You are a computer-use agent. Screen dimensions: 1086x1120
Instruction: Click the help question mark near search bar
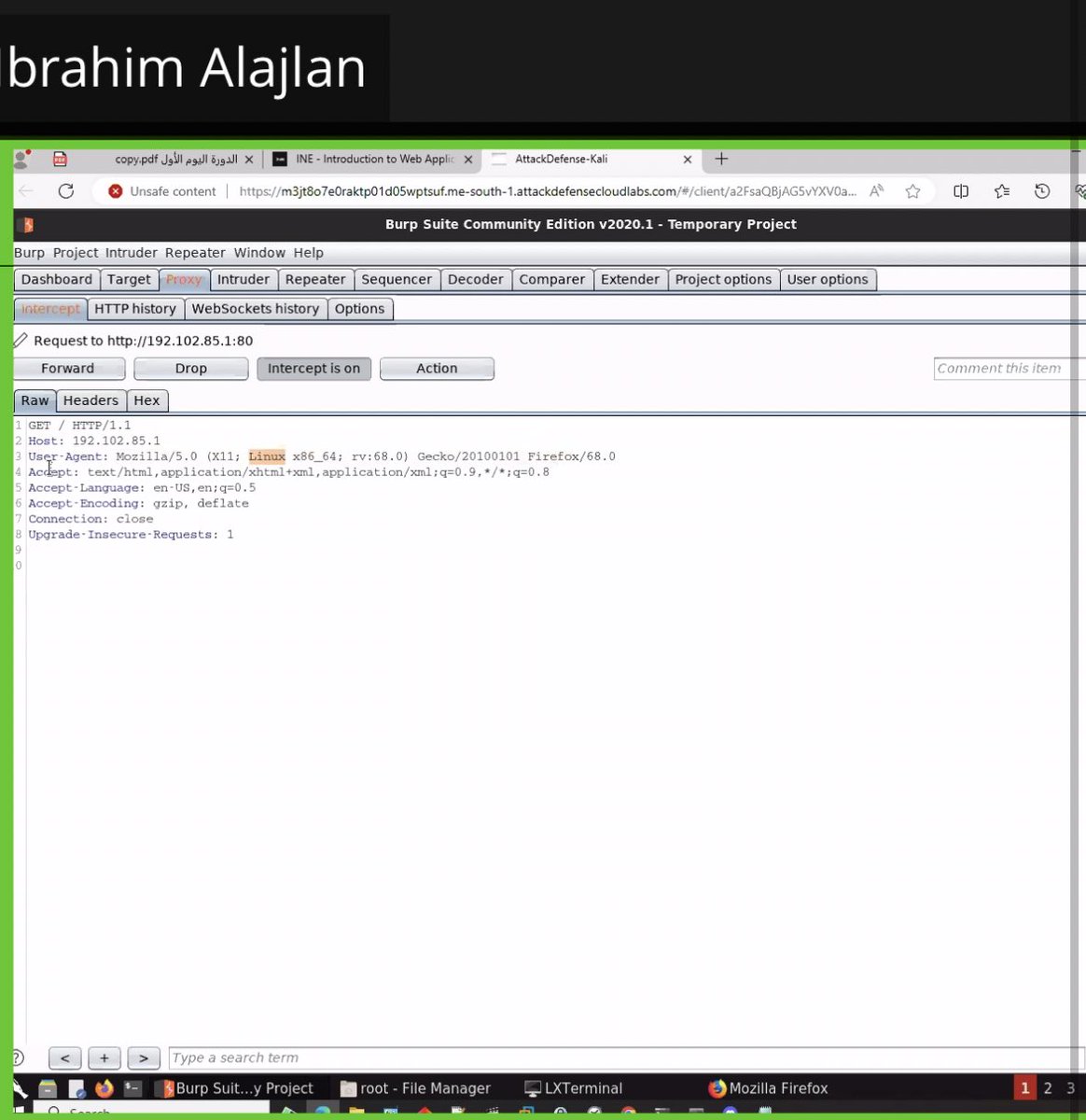coord(18,1058)
